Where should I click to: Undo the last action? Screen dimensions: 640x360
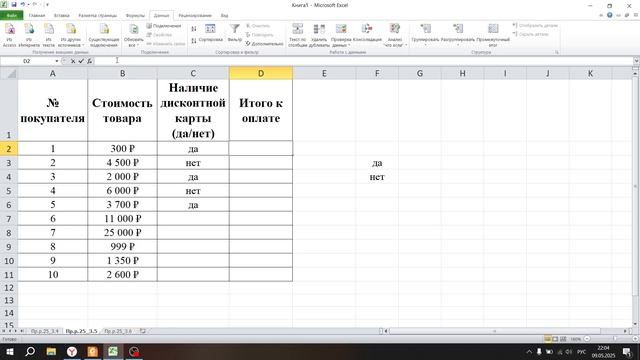(x=23, y=5)
